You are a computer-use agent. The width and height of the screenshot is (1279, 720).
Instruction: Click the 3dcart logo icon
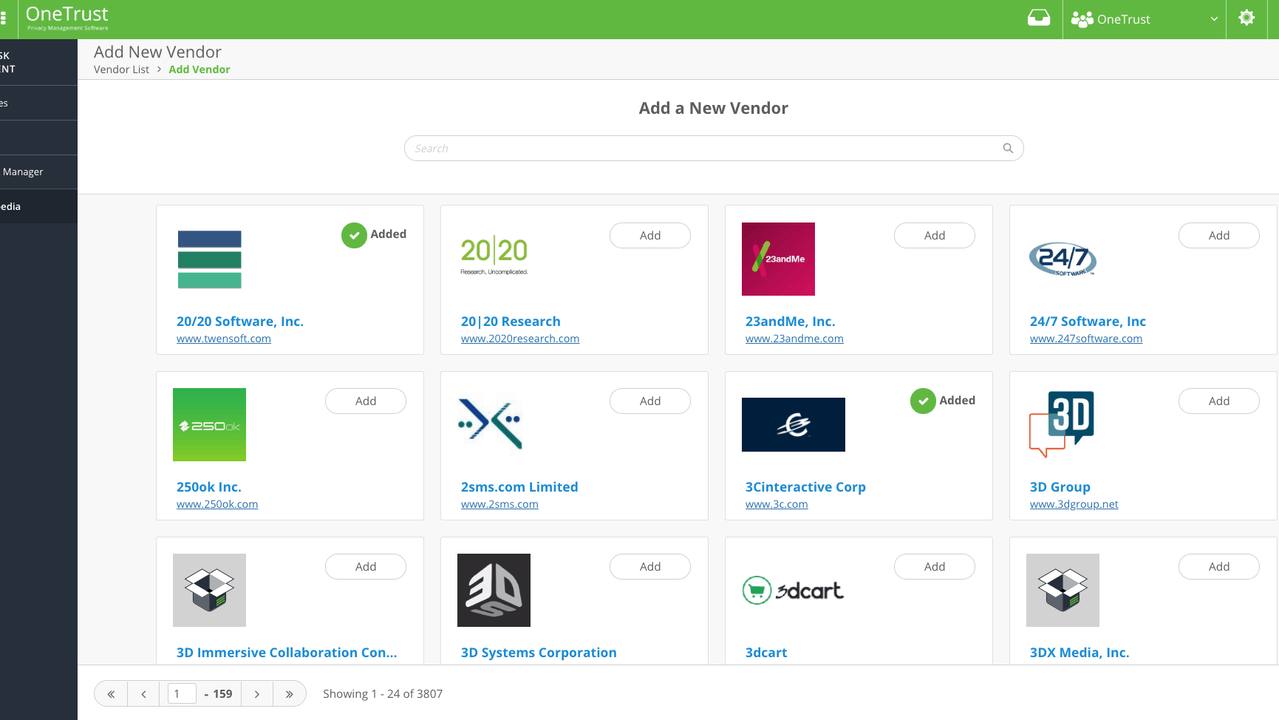pyautogui.click(x=793, y=590)
